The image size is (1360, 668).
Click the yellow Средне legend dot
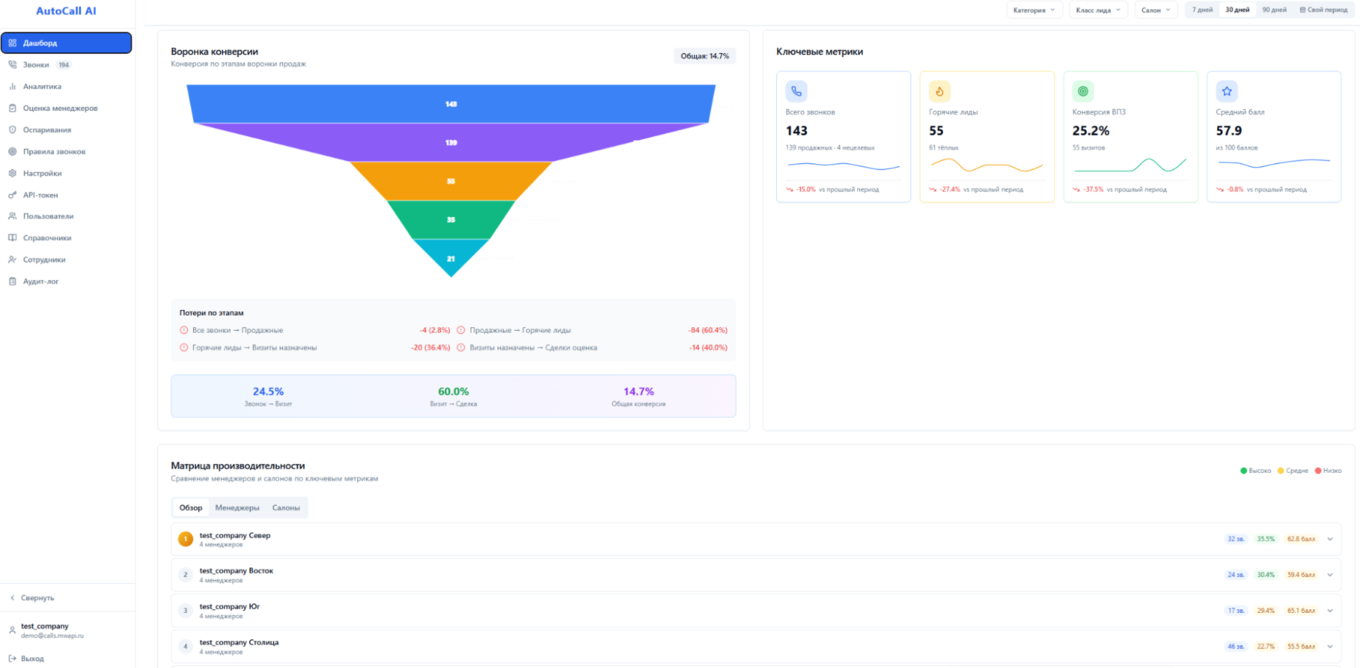tap(1281, 470)
